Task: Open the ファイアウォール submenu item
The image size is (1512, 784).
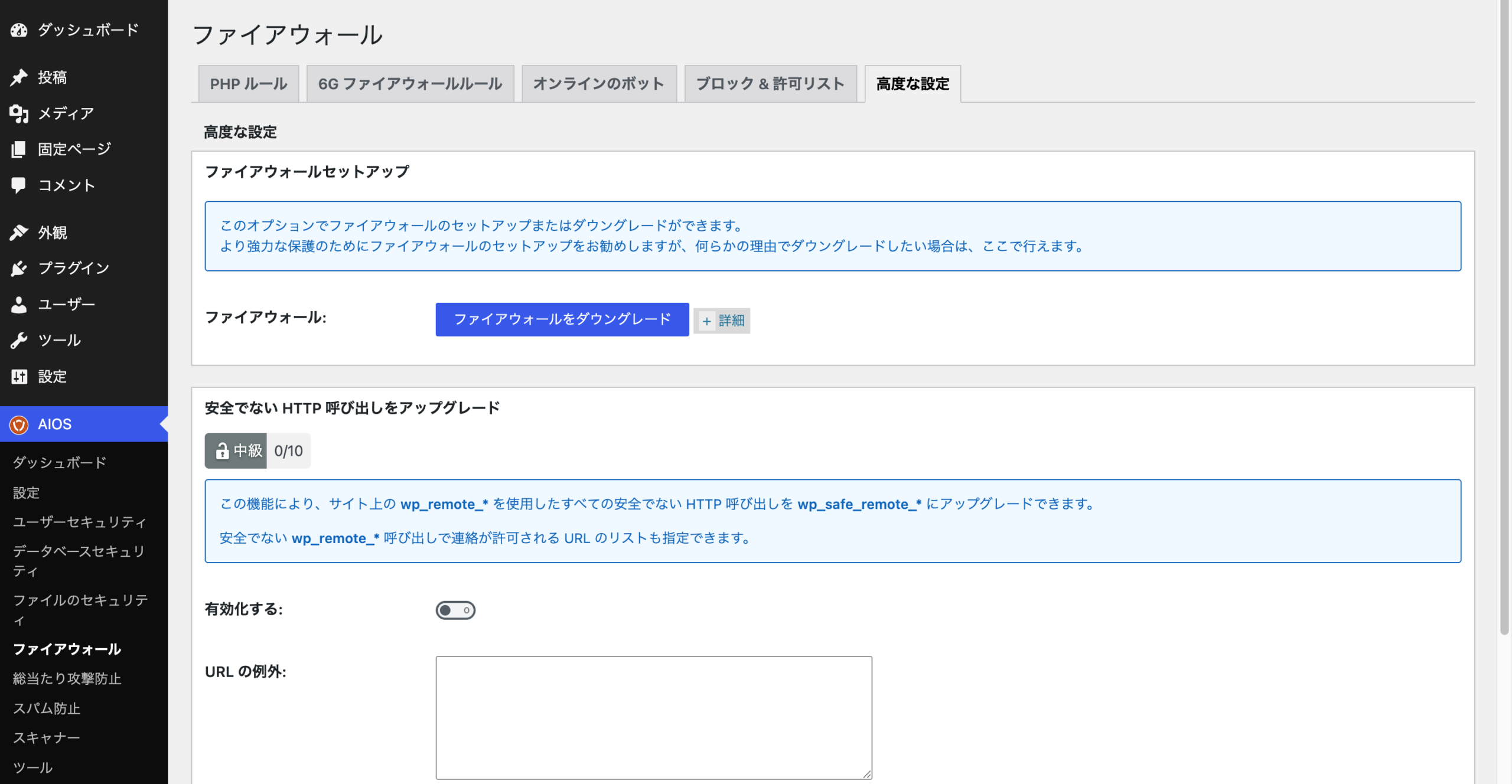Action: point(67,649)
